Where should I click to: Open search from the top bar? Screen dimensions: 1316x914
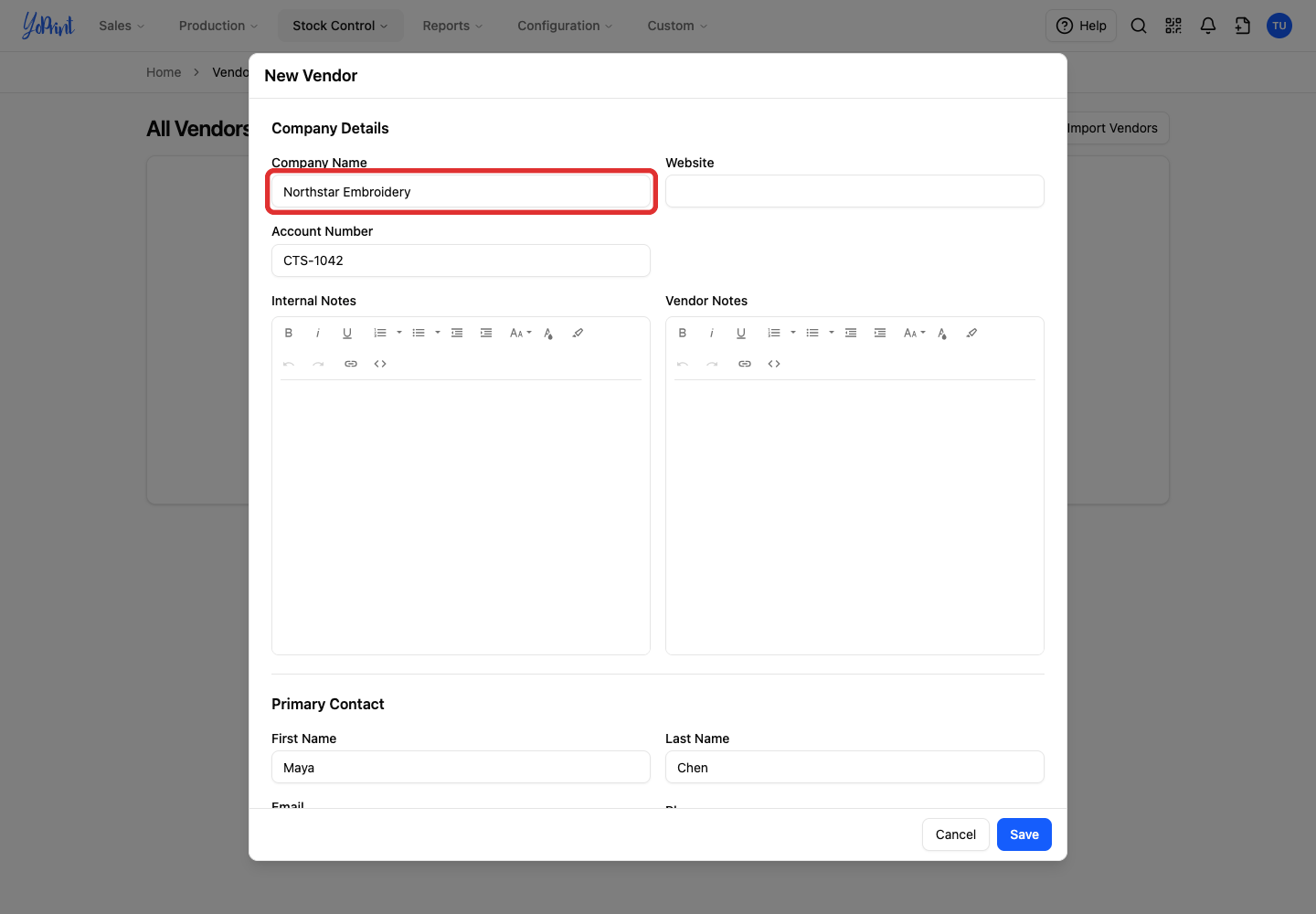[1139, 26]
